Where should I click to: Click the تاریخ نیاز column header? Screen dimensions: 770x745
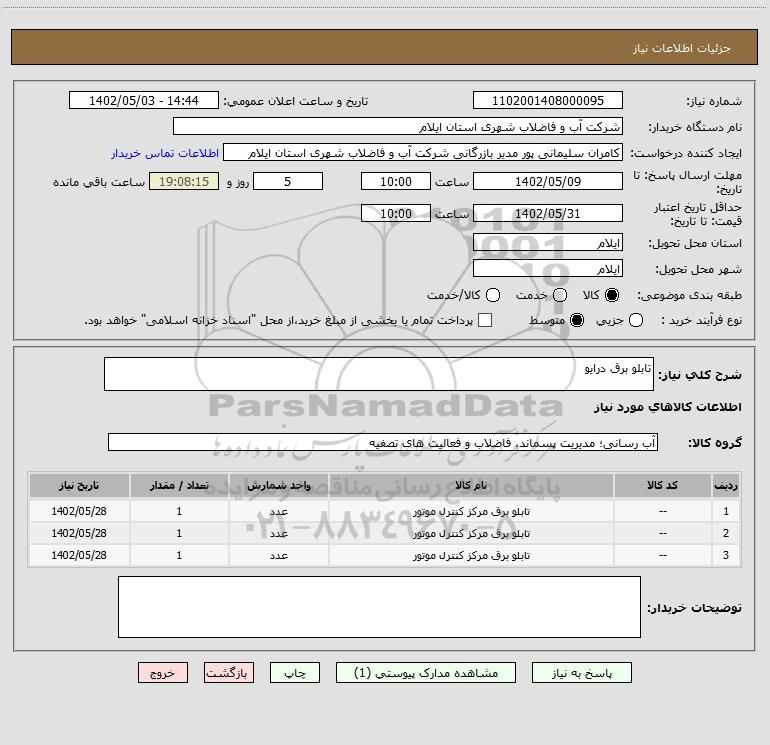click(79, 485)
